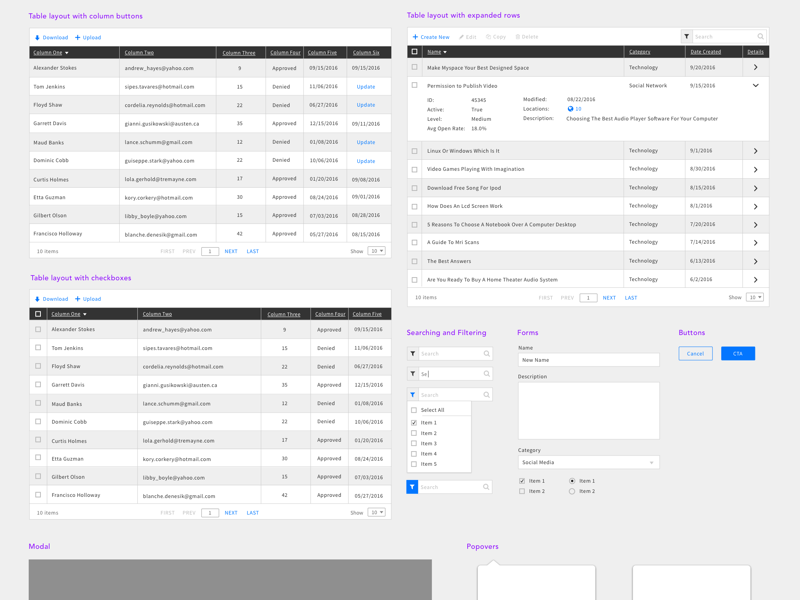Click the Update link for Tom Jenkins row

tap(366, 85)
